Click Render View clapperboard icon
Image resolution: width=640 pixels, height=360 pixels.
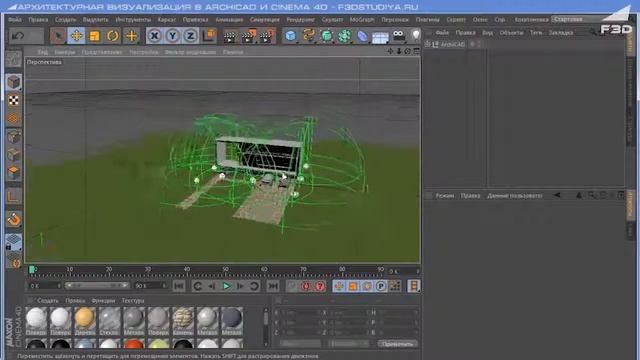[x=230, y=36]
